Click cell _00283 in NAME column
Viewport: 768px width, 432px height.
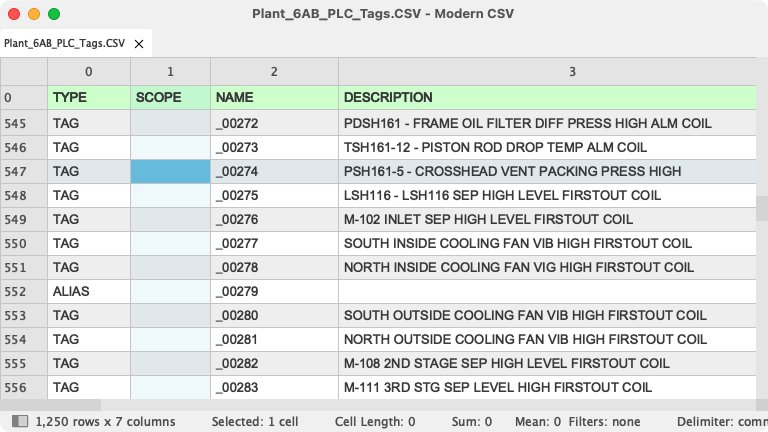[x=274, y=387]
